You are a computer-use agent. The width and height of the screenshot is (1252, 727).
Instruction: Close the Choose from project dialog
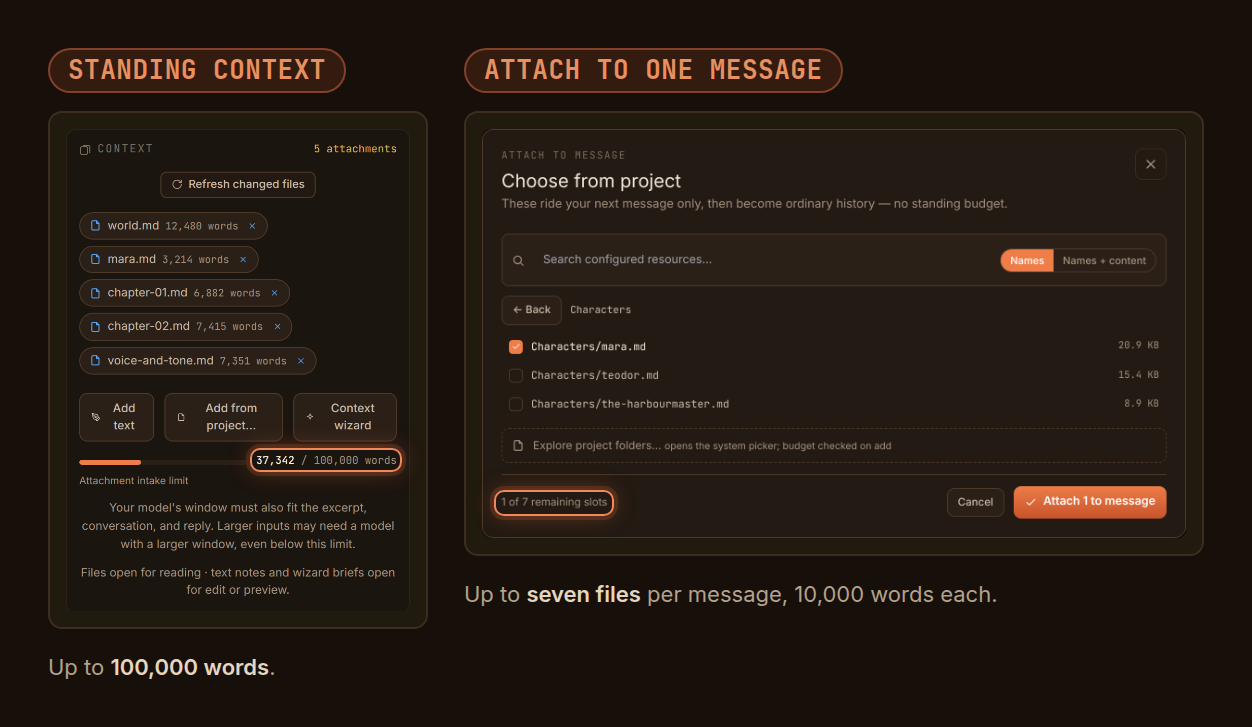[x=1151, y=164]
